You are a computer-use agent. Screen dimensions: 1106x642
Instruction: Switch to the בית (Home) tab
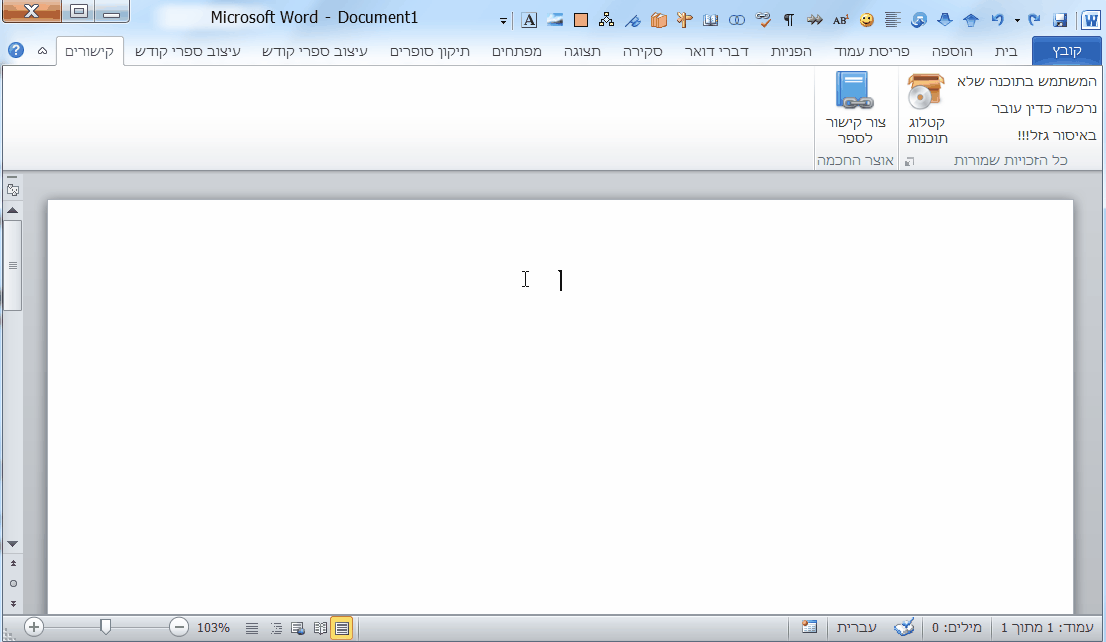click(x=1006, y=51)
